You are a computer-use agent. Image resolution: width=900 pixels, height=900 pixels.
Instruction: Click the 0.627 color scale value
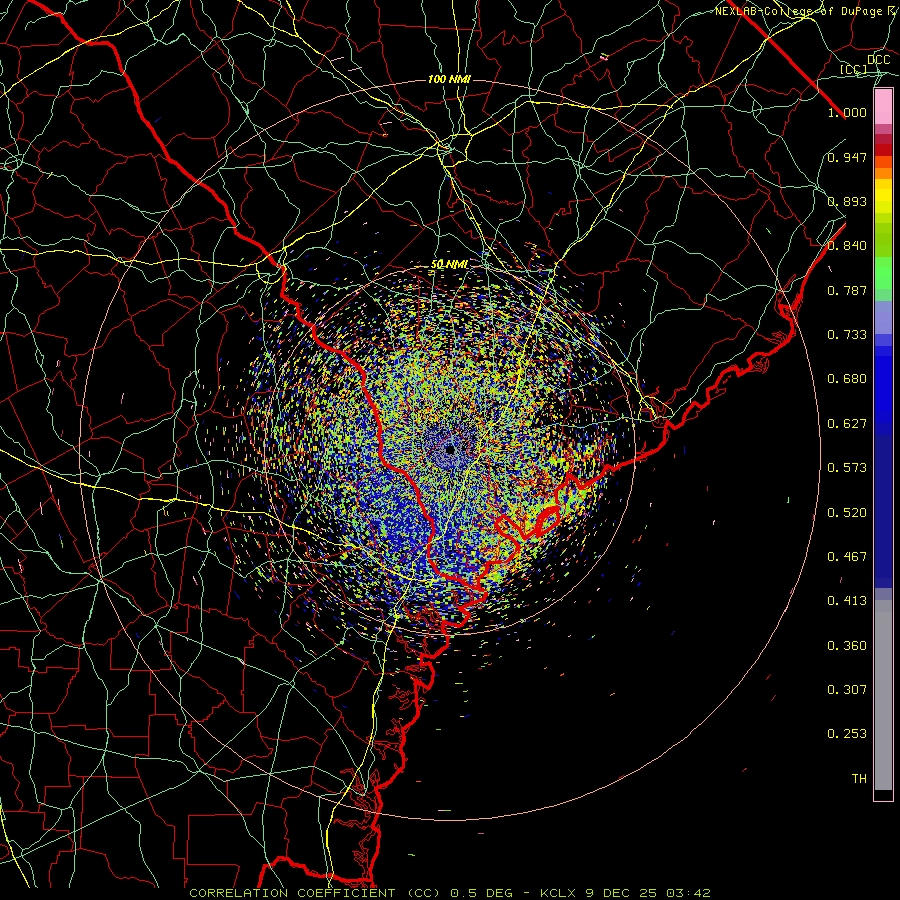[847, 424]
